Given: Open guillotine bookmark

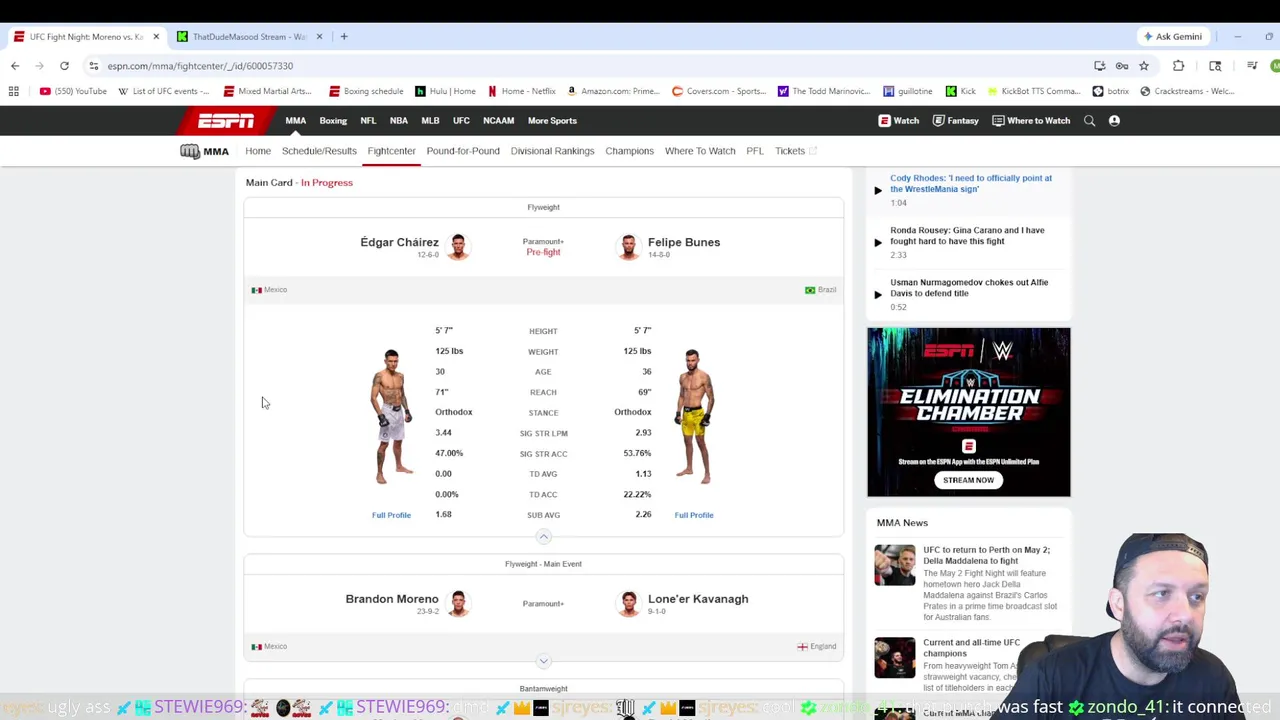Looking at the screenshot, I should click(x=908, y=91).
